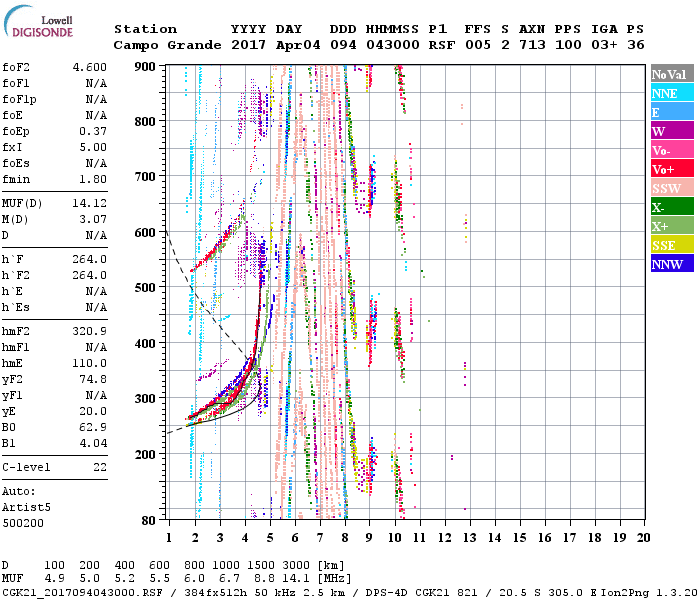Click the C-level value 22
700x600 pixels.
[x=100, y=467]
